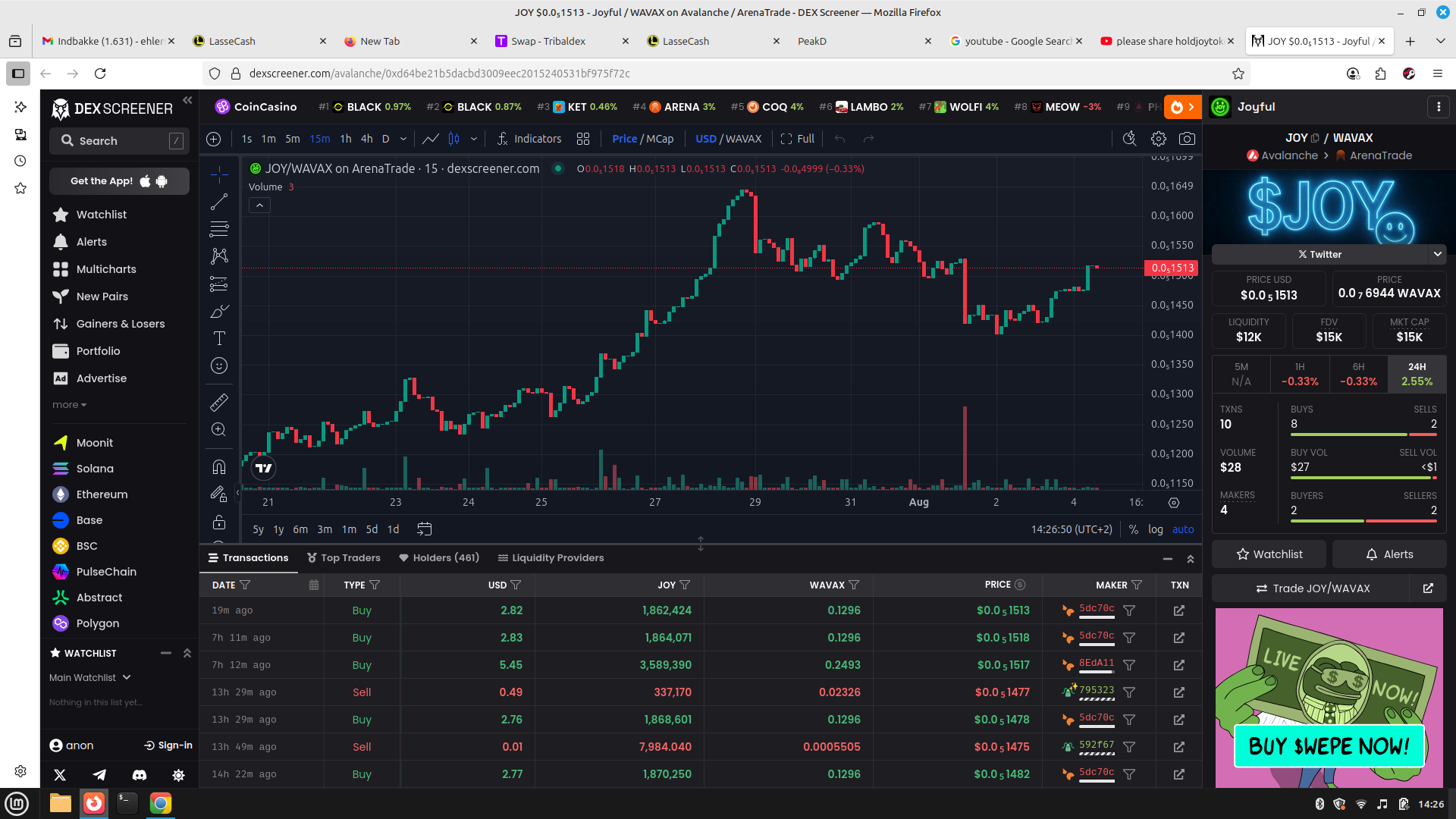Screen dimensions: 1456x819
Task: Open the chart layout grid selector
Action: [x=583, y=139]
